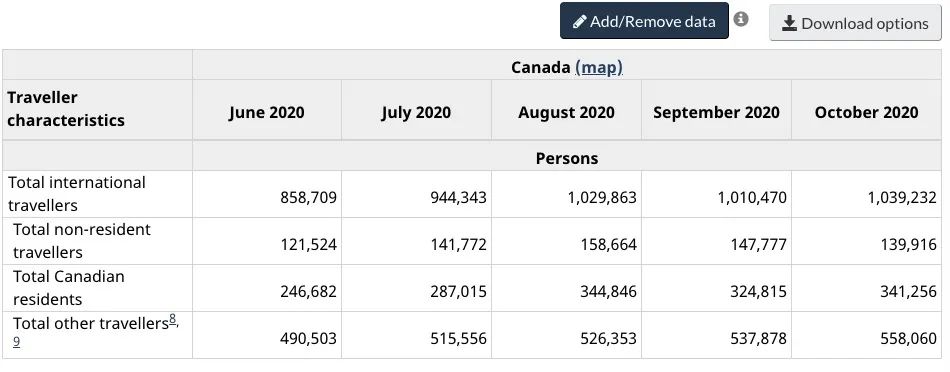Click the value 139,916
This screenshot has height=372, width=950.
coord(909,245)
